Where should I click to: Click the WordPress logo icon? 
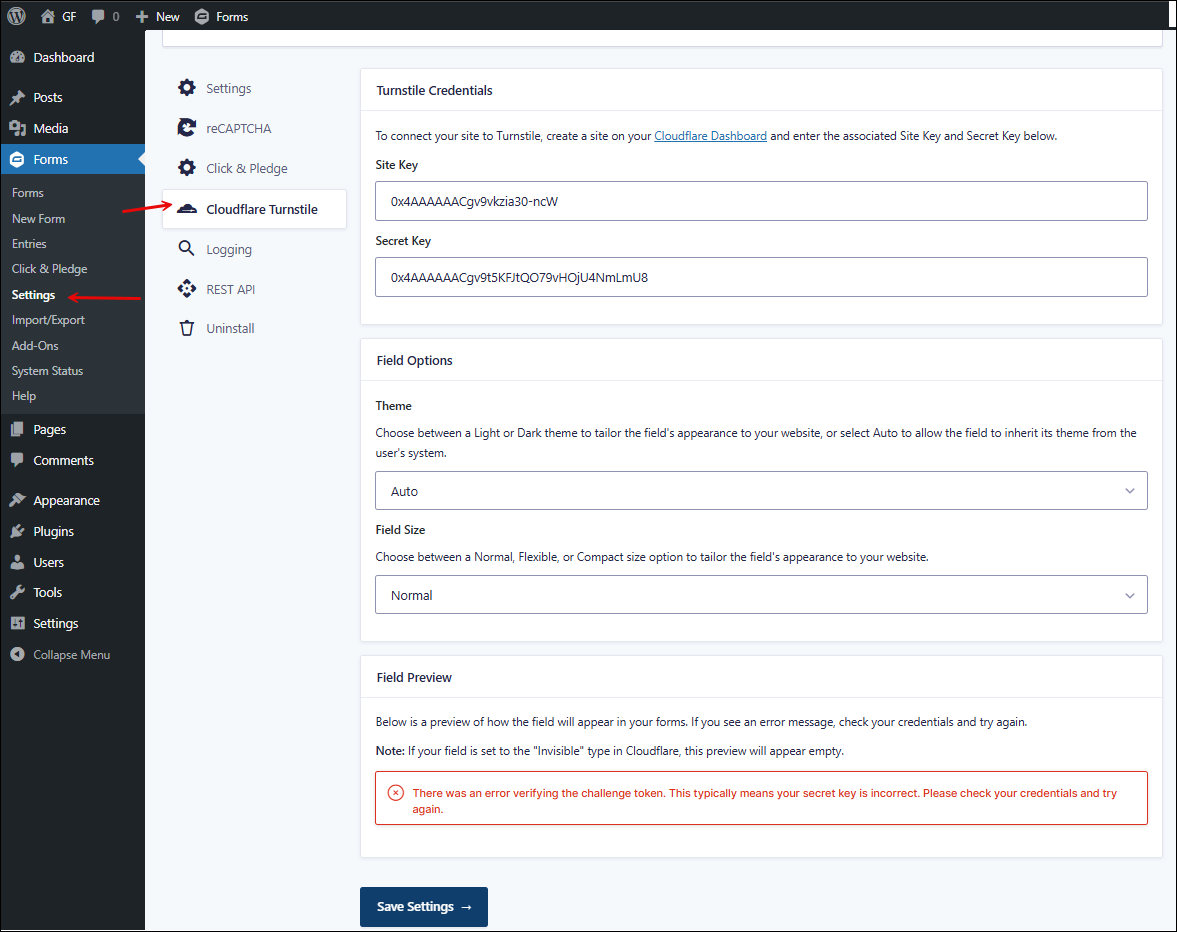[17, 16]
